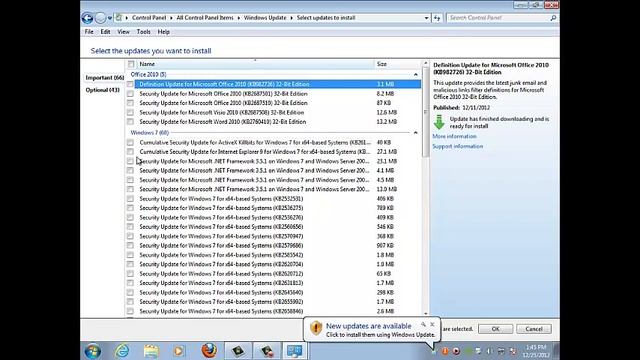Go to All Control Panel Items breadcrumb
Screen dimensions: 640x360
(205, 18)
